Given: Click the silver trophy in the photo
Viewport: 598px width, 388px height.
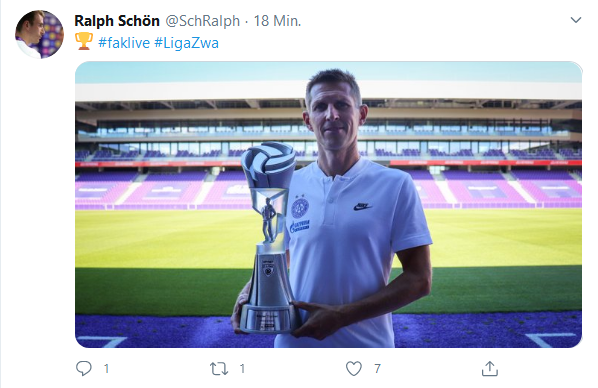Looking at the screenshot, I should tap(268, 237).
